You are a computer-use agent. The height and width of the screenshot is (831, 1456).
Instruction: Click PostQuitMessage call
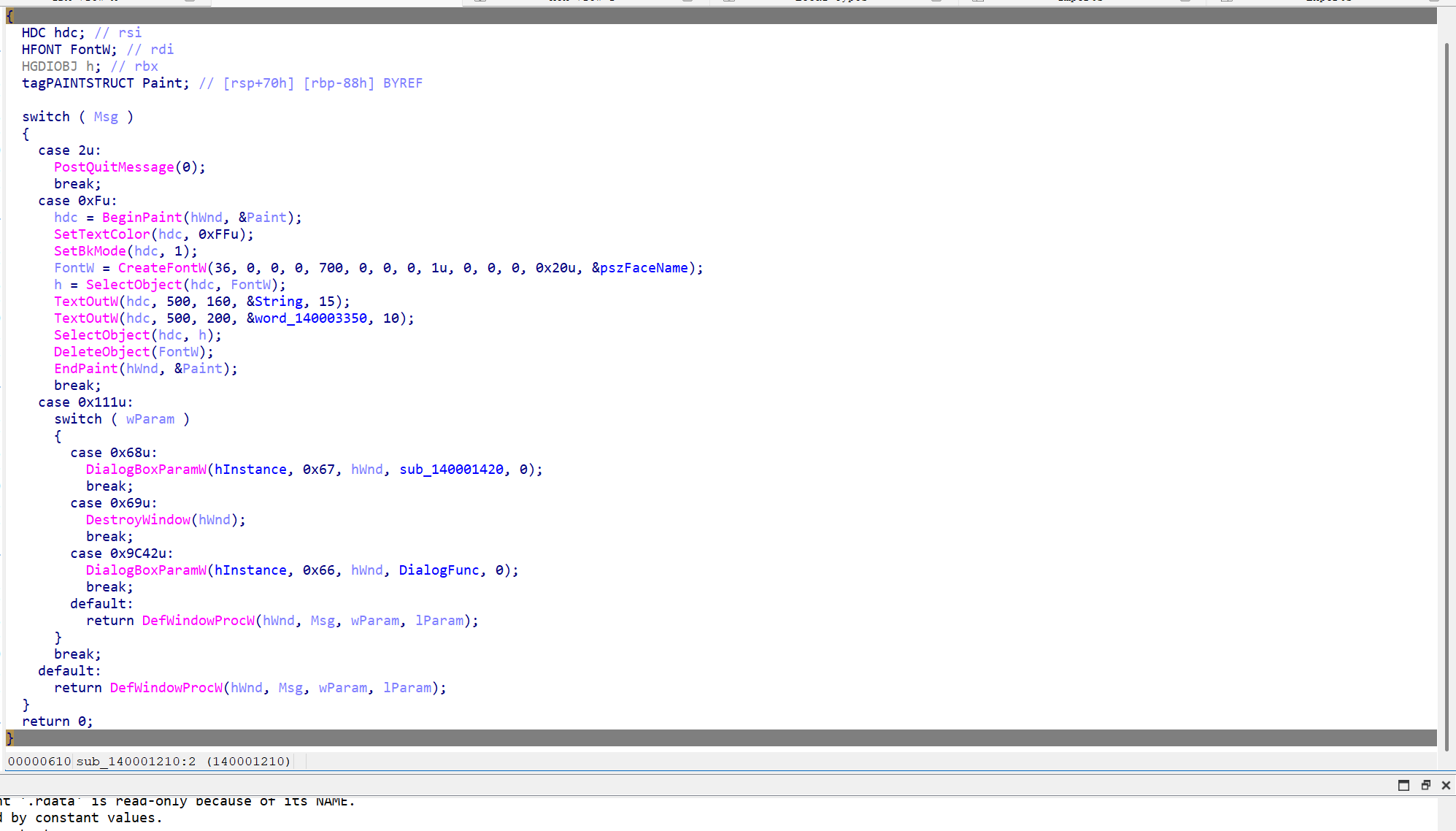pos(114,167)
